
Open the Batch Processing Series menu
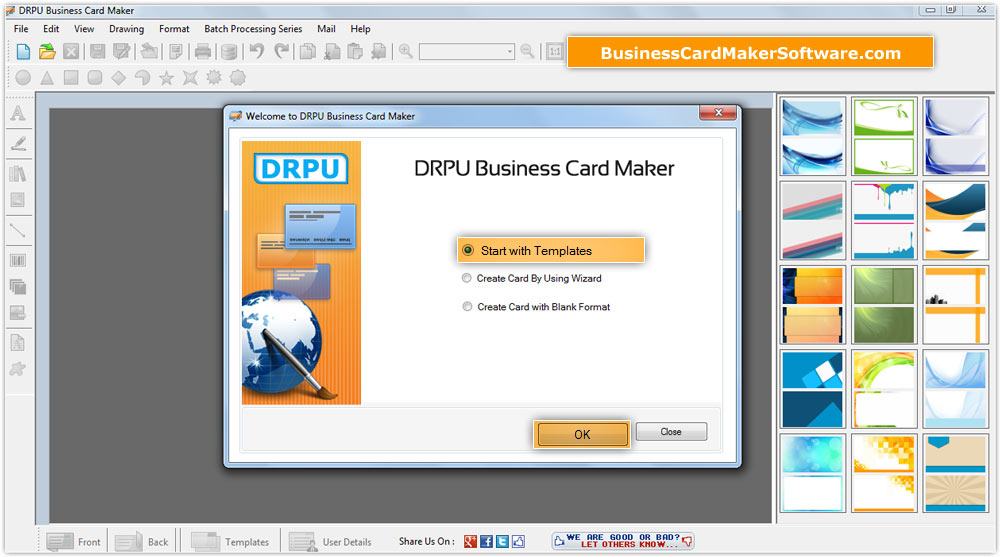(253, 29)
